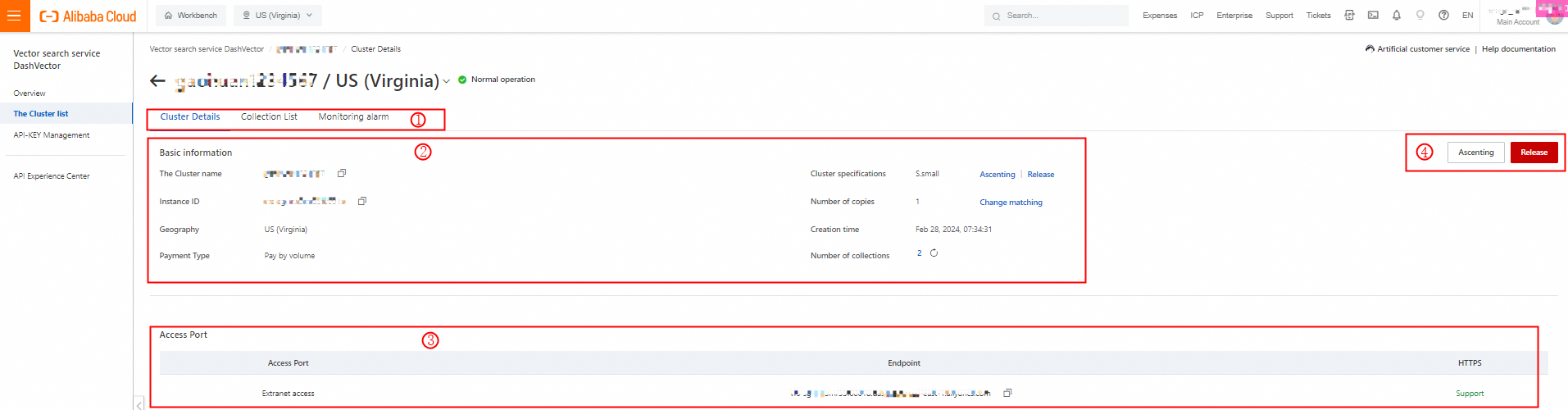Refresh the number of collections
The height and width of the screenshot is (410, 1568).
(x=934, y=253)
